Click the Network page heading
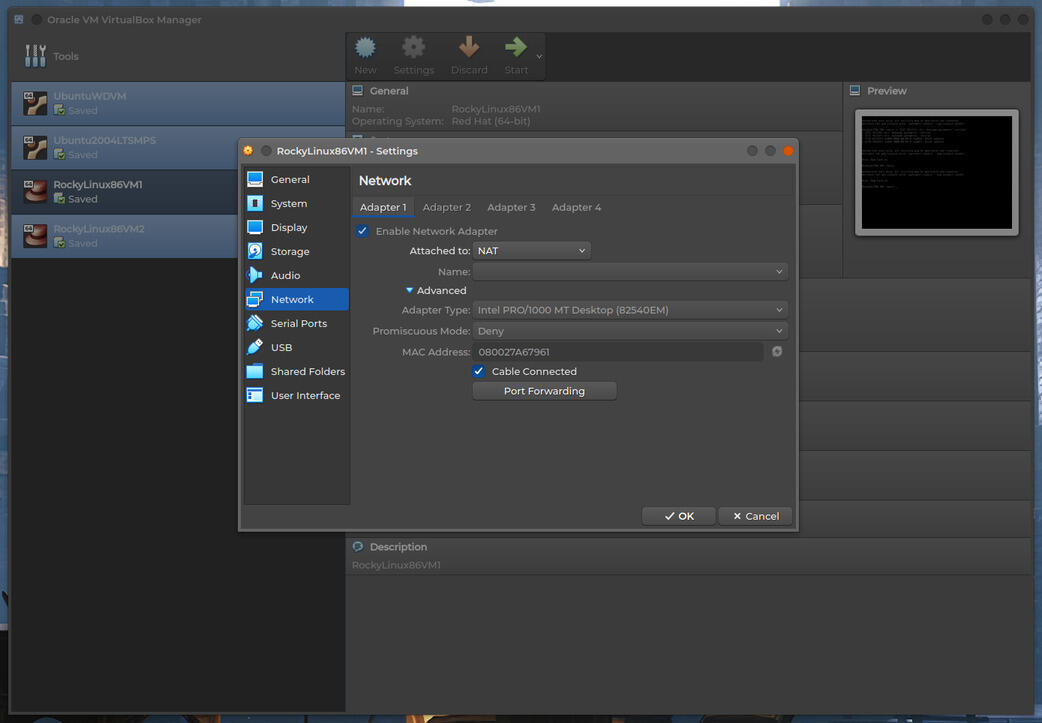 pos(385,181)
